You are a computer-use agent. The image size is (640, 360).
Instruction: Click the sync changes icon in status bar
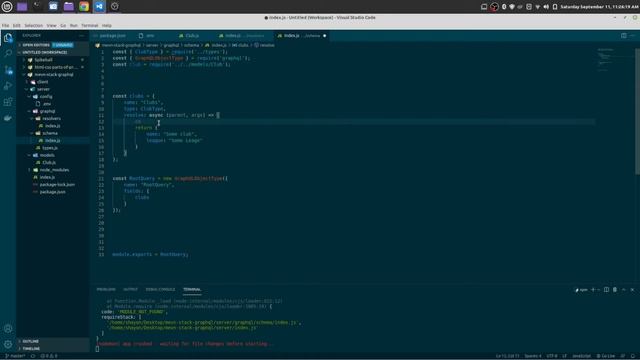click(33, 356)
